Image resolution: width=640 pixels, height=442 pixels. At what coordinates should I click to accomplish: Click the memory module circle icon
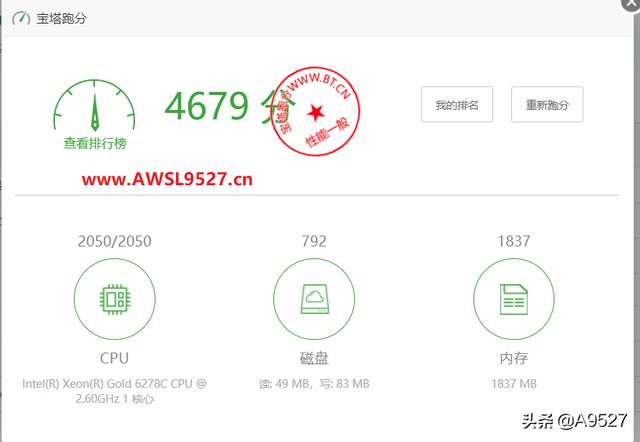click(514, 298)
